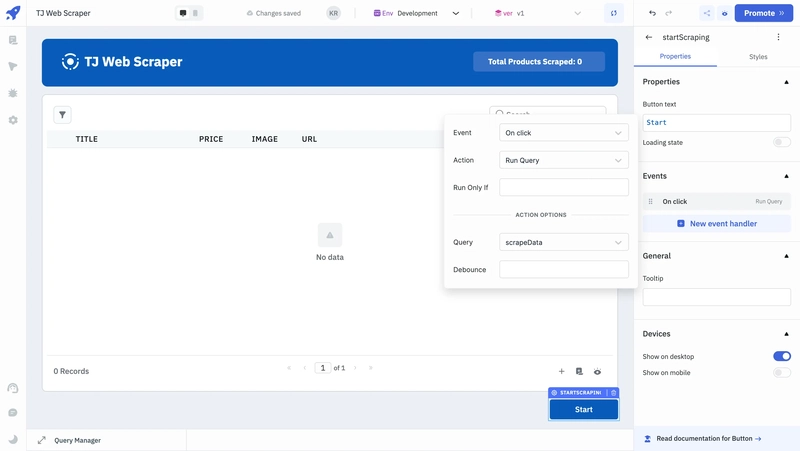
Task: Go to the table's previous page arrow
Action: click(x=305, y=368)
